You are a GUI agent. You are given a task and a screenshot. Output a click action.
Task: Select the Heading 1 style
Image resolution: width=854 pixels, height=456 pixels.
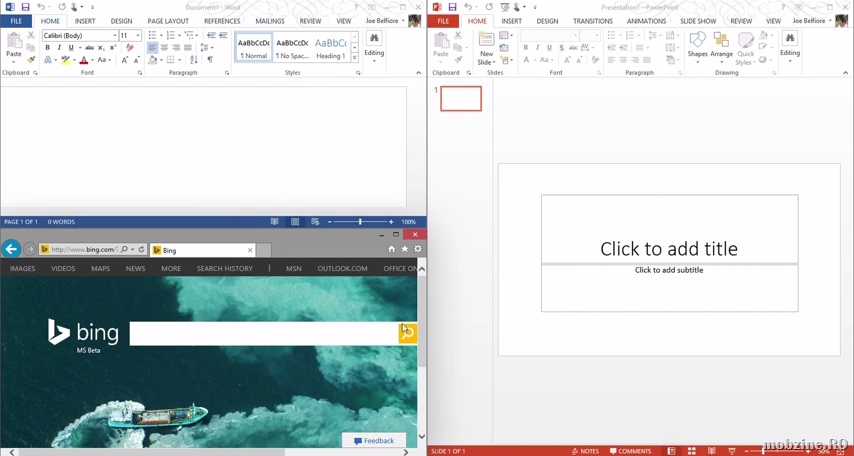coord(330,47)
